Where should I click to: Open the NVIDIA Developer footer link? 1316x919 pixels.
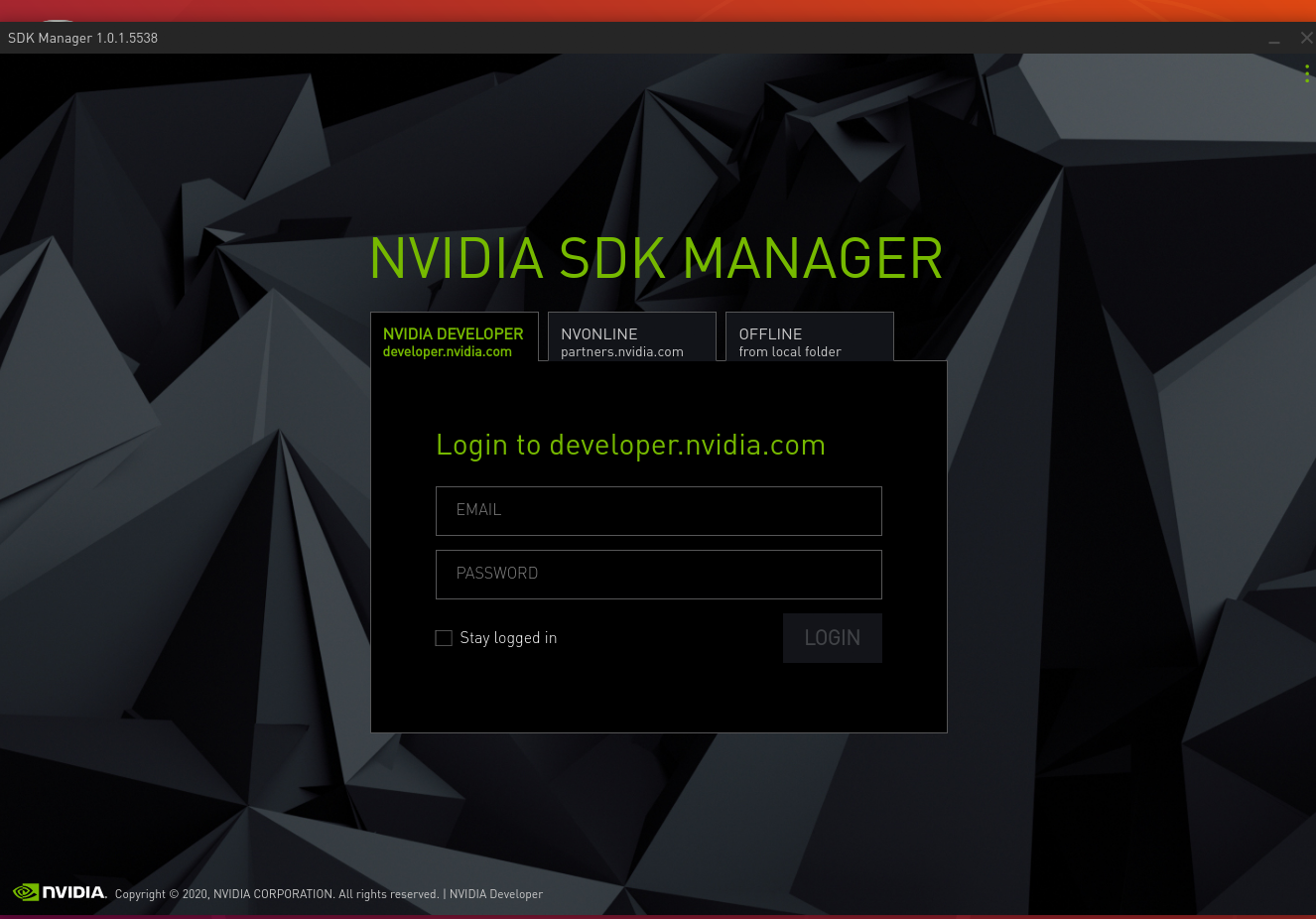click(x=496, y=894)
